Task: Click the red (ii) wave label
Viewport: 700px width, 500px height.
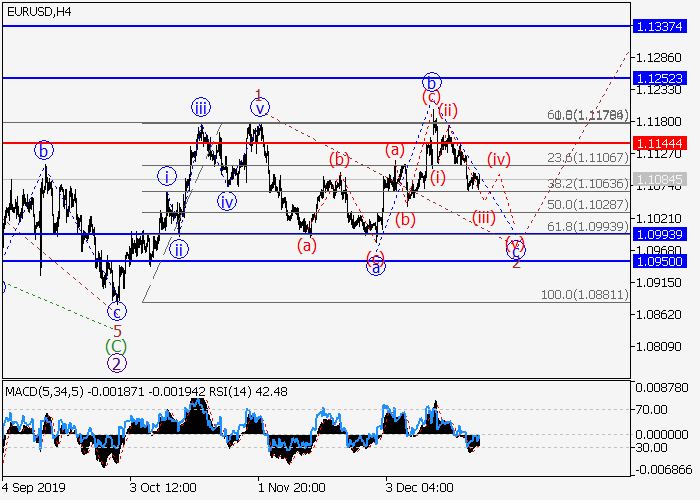Action: (x=447, y=110)
